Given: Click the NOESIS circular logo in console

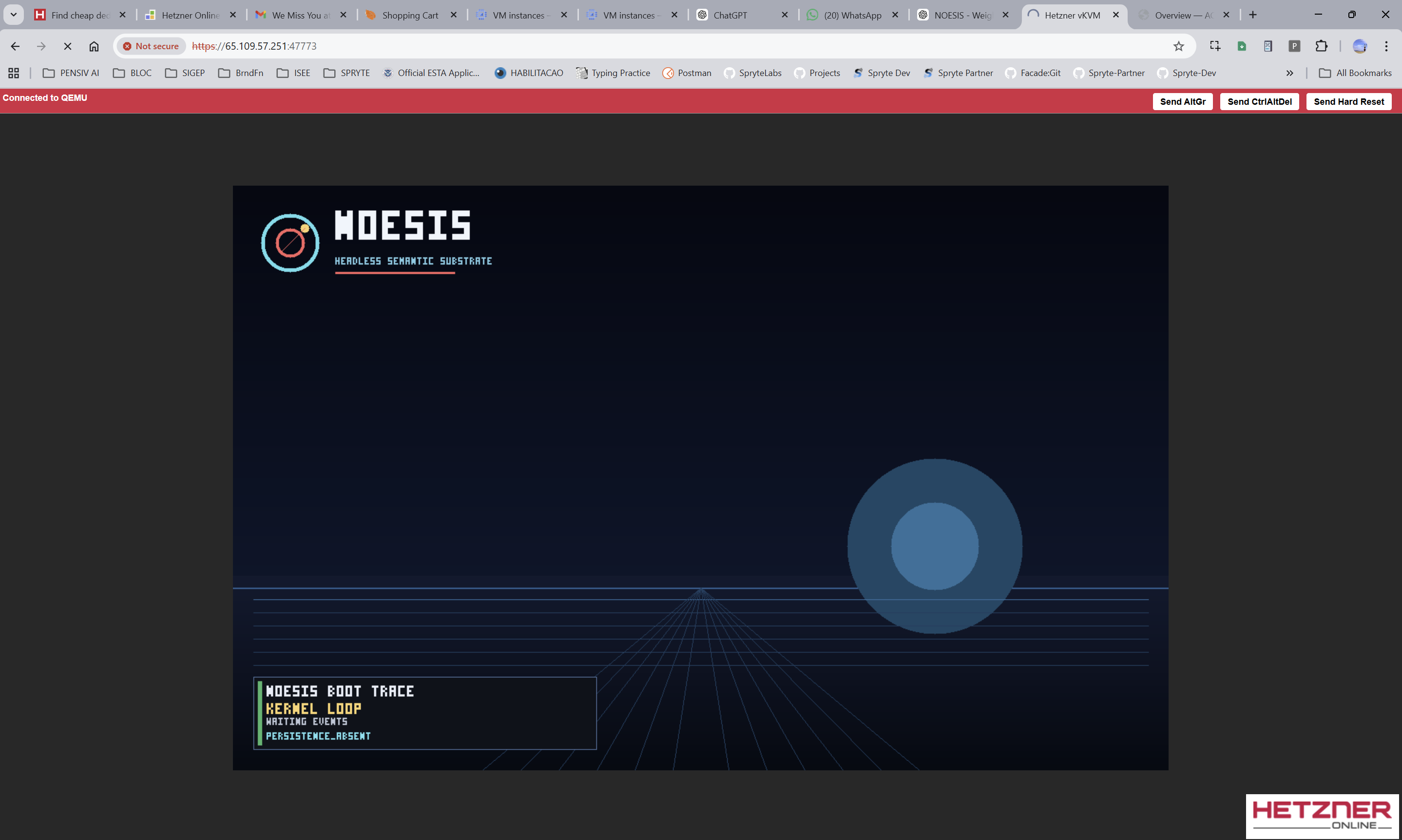Looking at the screenshot, I should click(x=290, y=243).
